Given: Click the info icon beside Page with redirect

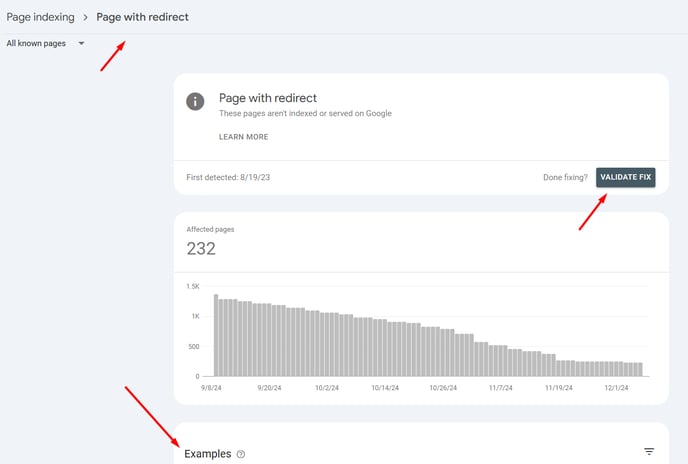Looking at the screenshot, I should 195,101.
